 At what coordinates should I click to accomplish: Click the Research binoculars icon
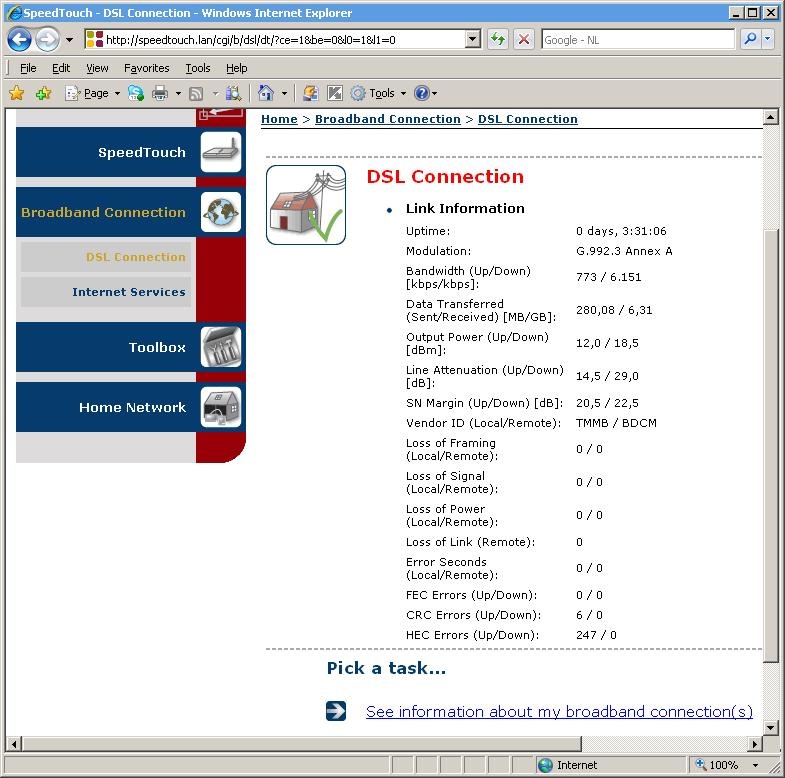(233, 93)
